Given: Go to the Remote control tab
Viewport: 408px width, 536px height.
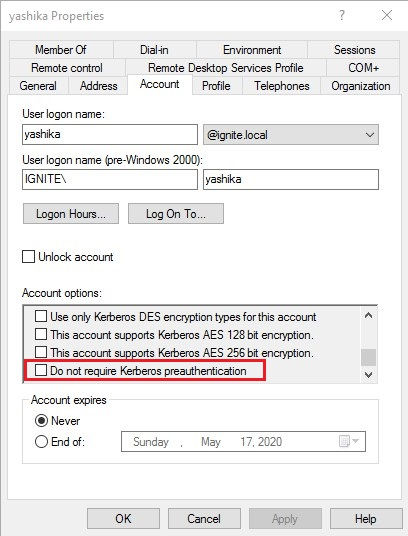Looking at the screenshot, I should [x=67, y=68].
